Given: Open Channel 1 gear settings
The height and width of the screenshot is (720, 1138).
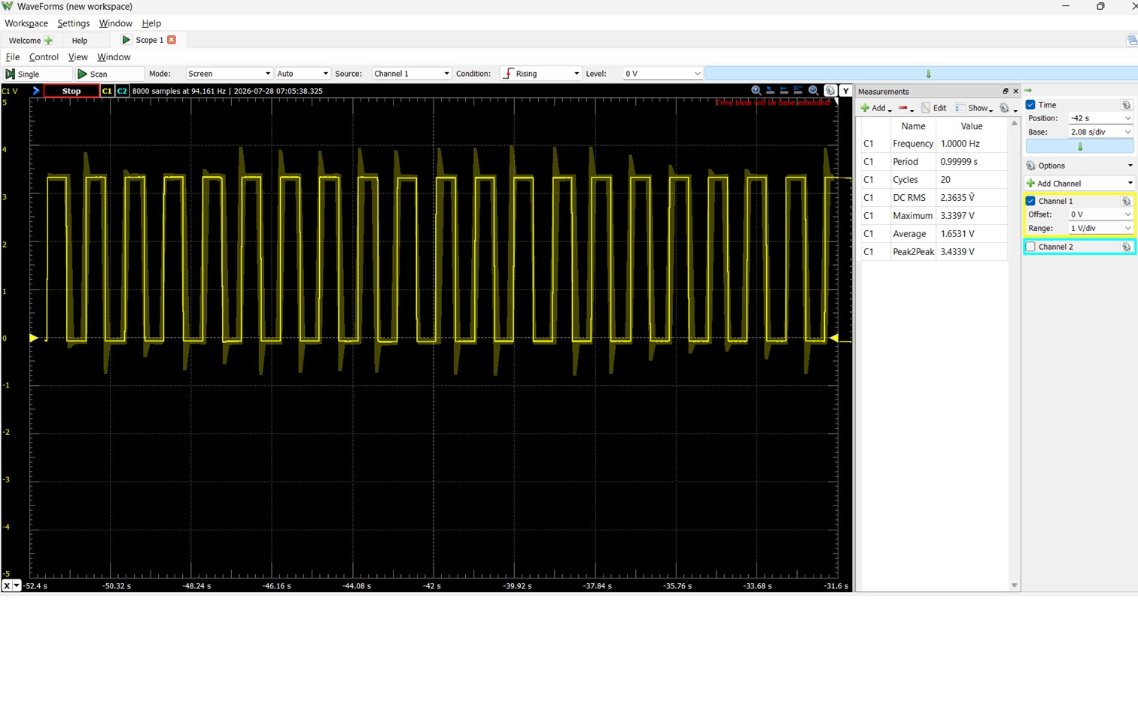Looking at the screenshot, I should (x=1126, y=201).
